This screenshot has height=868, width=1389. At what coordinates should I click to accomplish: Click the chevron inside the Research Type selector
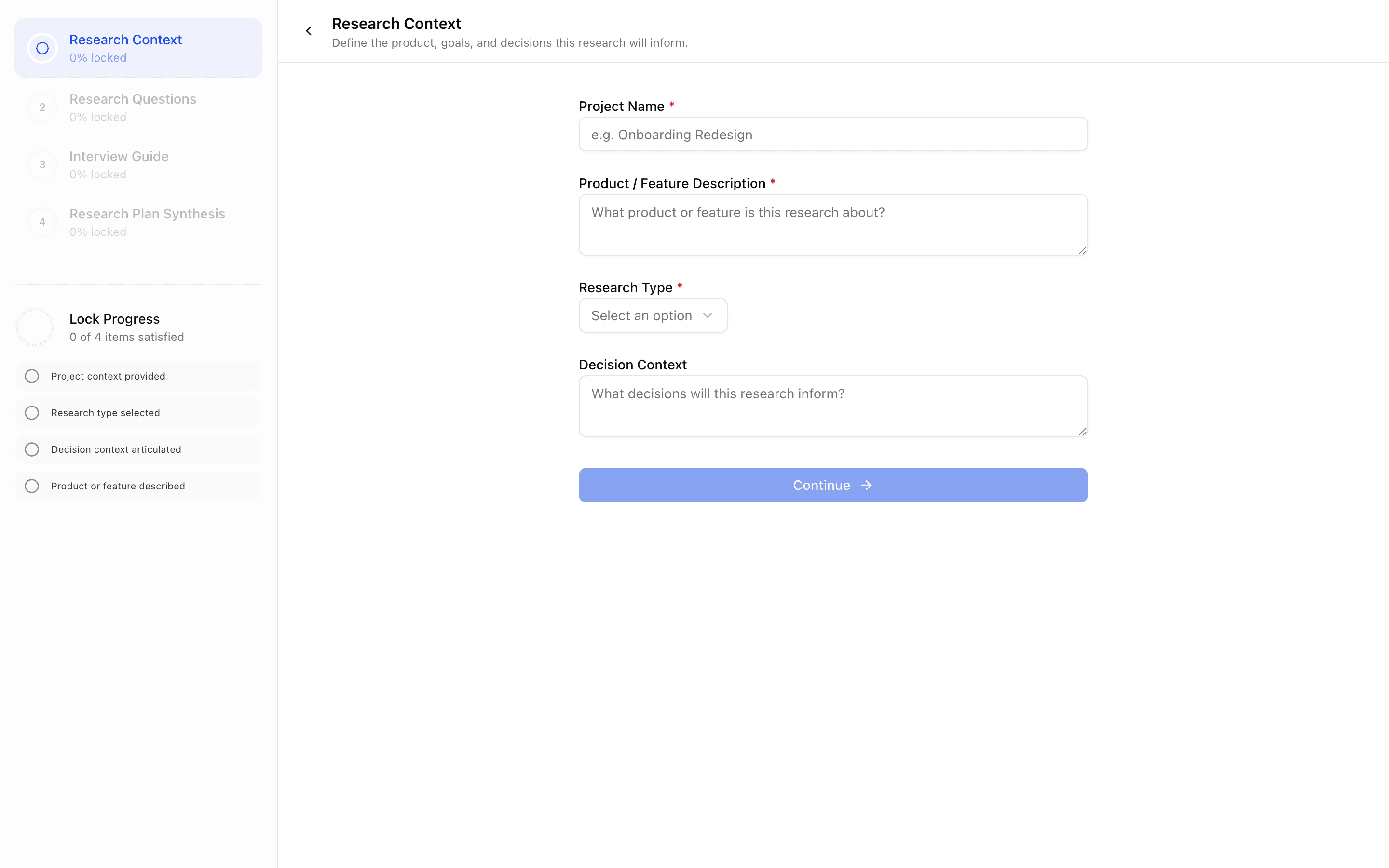708,315
